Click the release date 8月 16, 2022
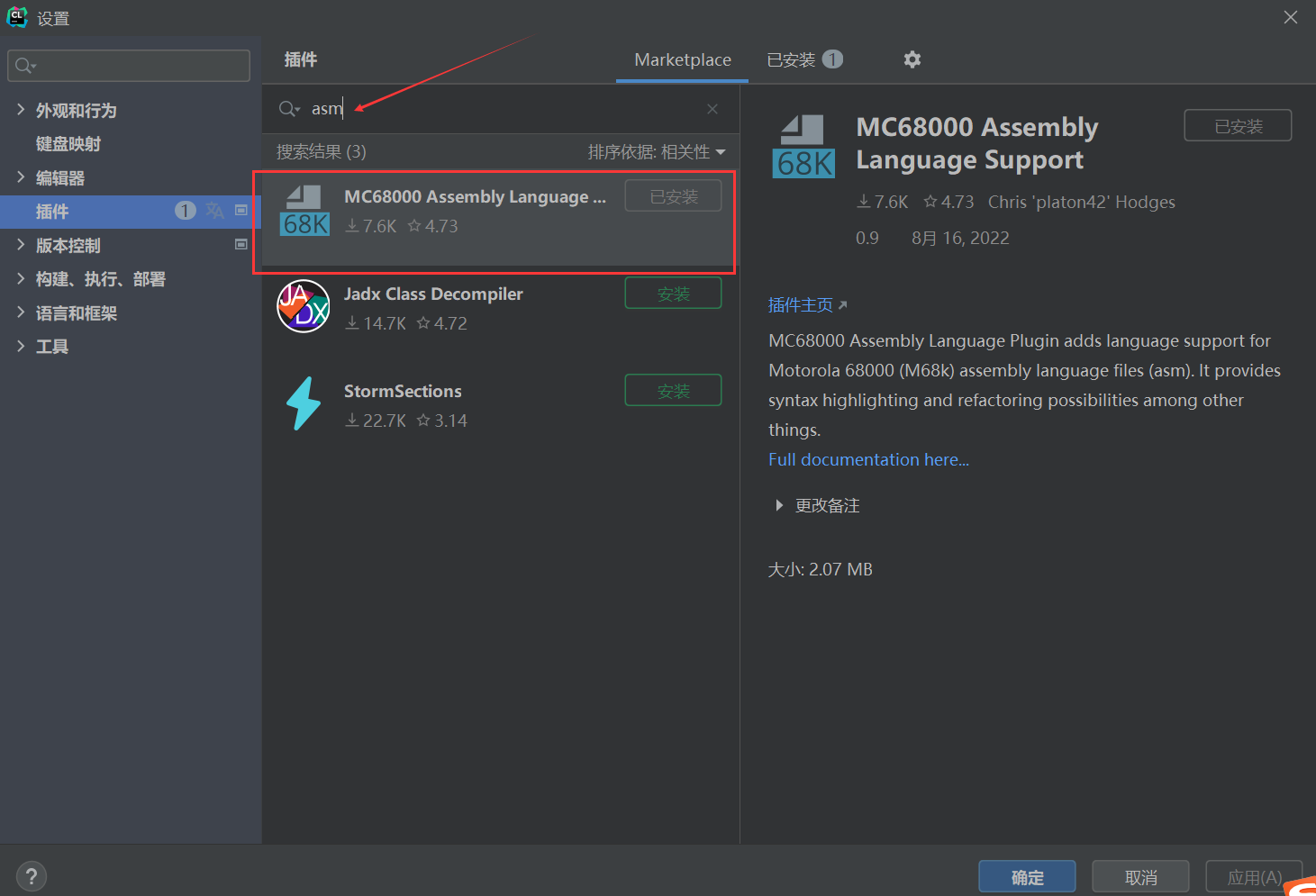The width and height of the screenshot is (1316, 896). click(x=960, y=238)
